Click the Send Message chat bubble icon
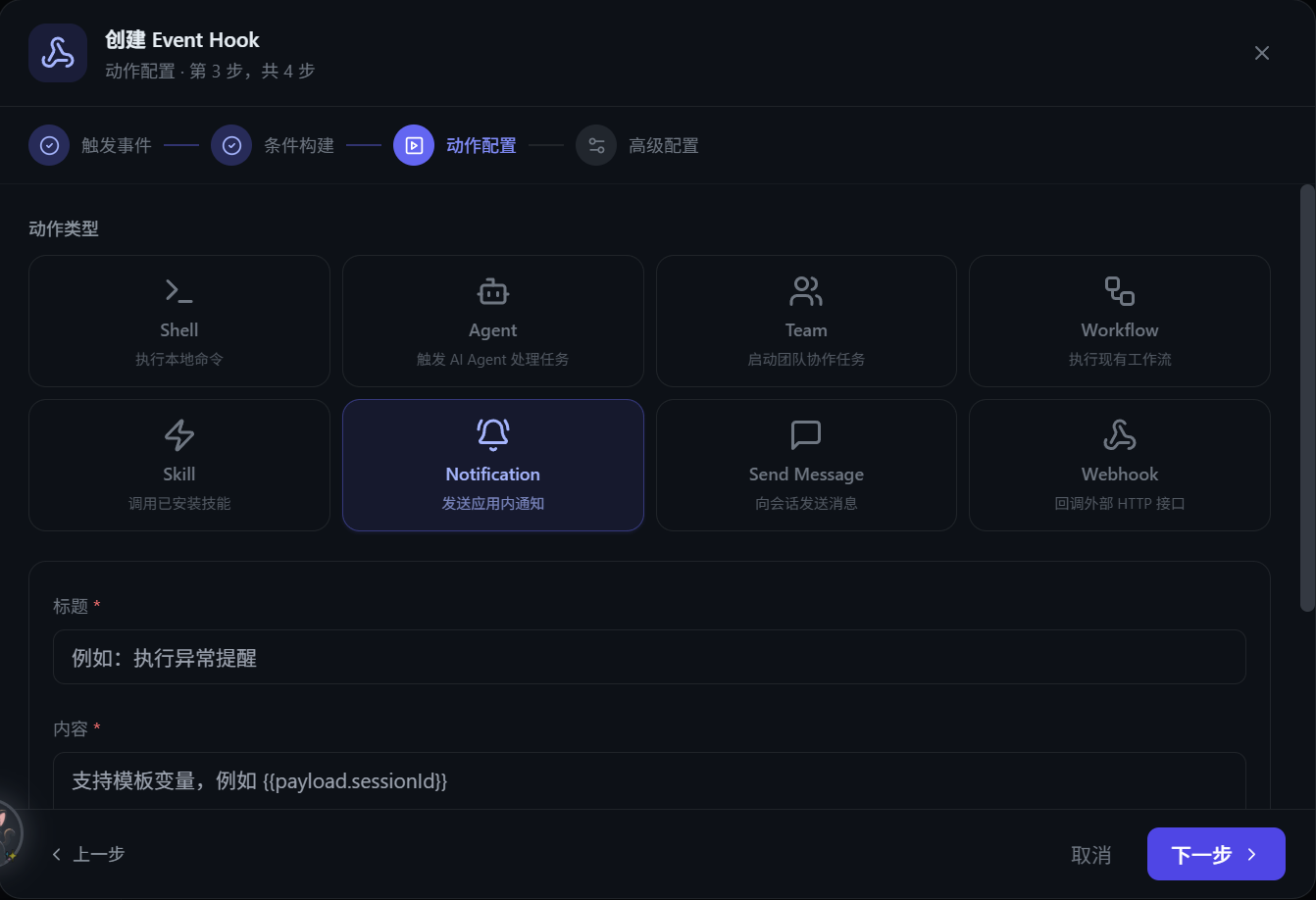Image resolution: width=1316 pixels, height=900 pixels. click(806, 434)
